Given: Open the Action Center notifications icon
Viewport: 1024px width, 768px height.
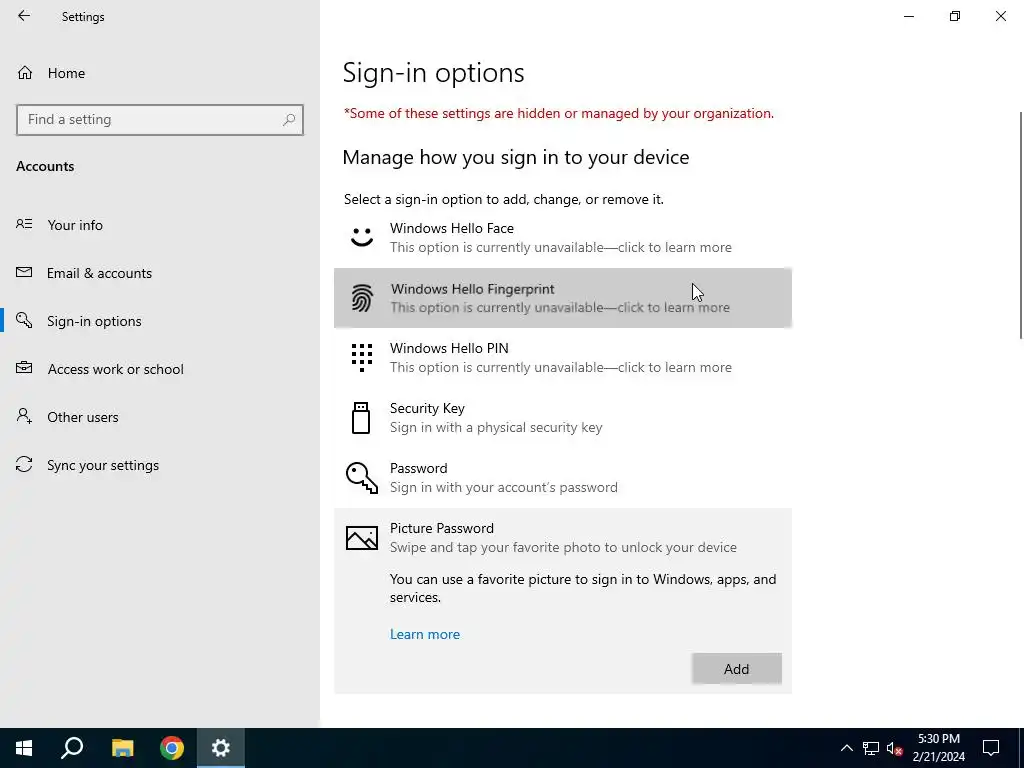Looking at the screenshot, I should click(x=991, y=748).
